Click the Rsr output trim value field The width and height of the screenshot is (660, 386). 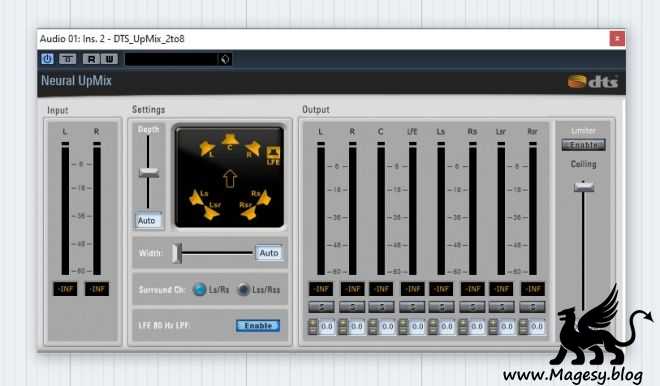click(537, 327)
